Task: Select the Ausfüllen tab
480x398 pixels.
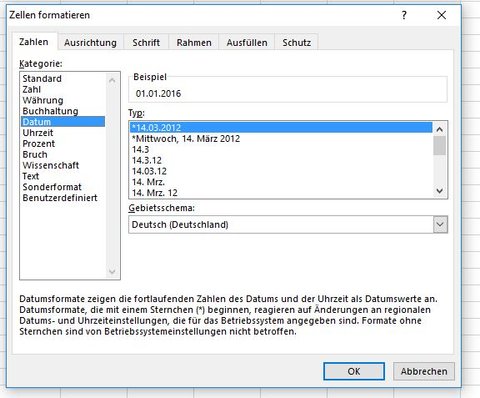Action: tap(247, 43)
